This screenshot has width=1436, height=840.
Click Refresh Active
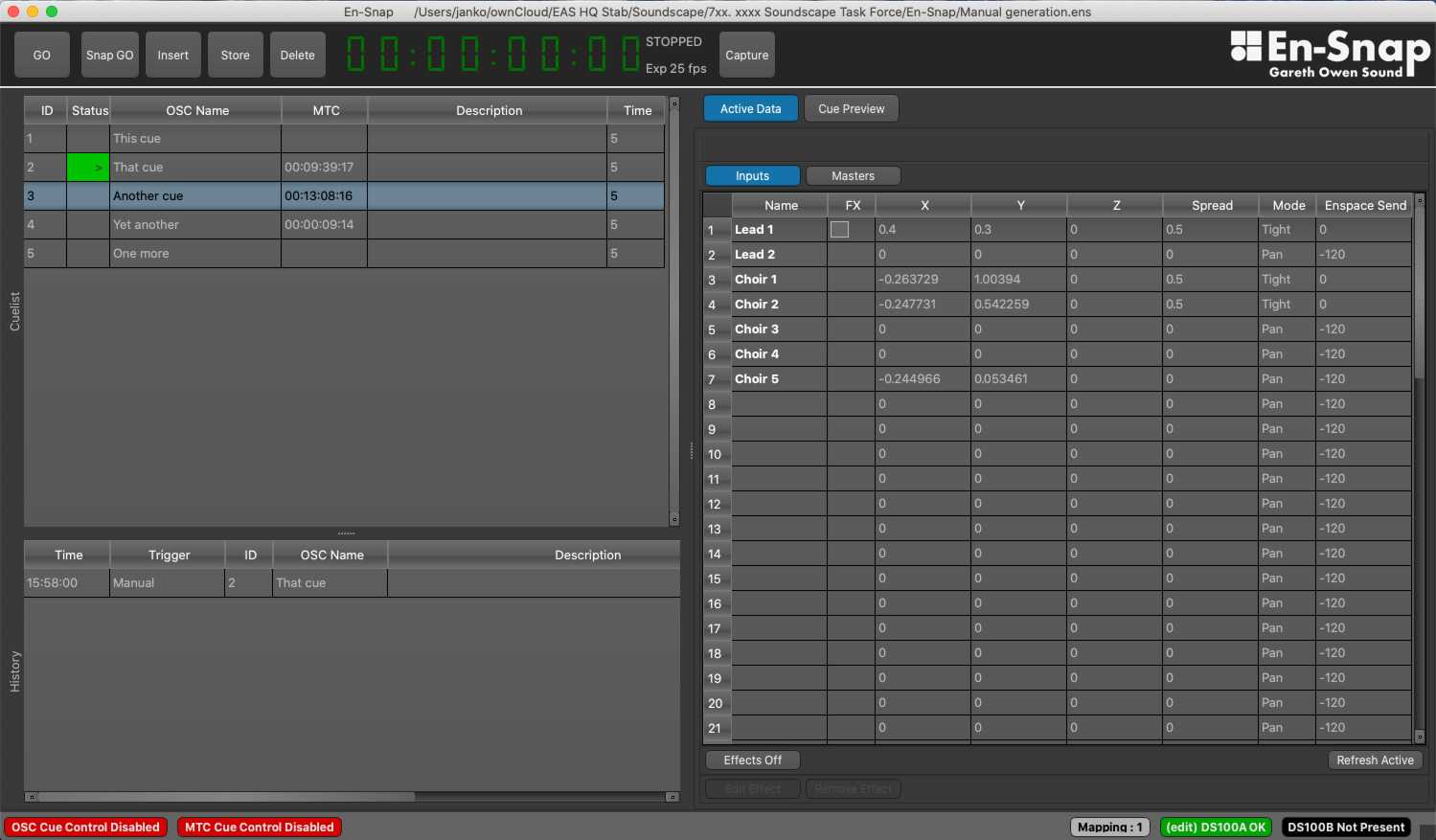coord(1375,760)
